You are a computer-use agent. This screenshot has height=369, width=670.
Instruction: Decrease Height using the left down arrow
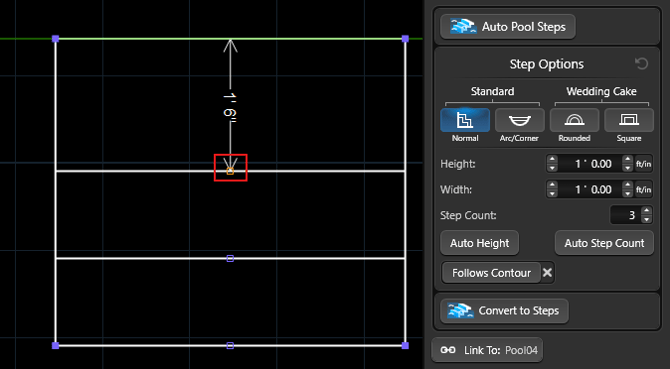pos(552,168)
